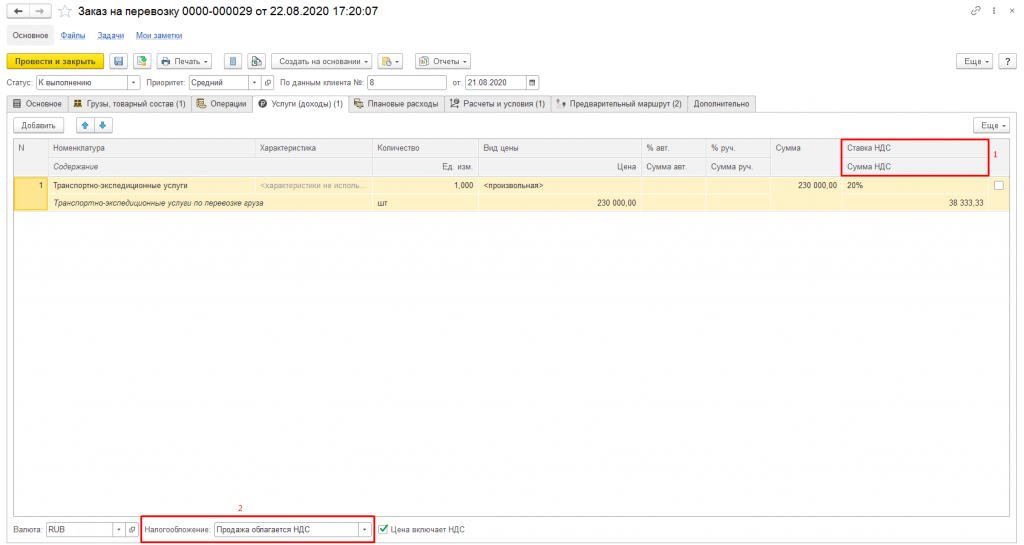Screen dimensions: 1024x545
Task: Switch to 'Грузы, товарный состав' tab
Action: (x=129, y=103)
